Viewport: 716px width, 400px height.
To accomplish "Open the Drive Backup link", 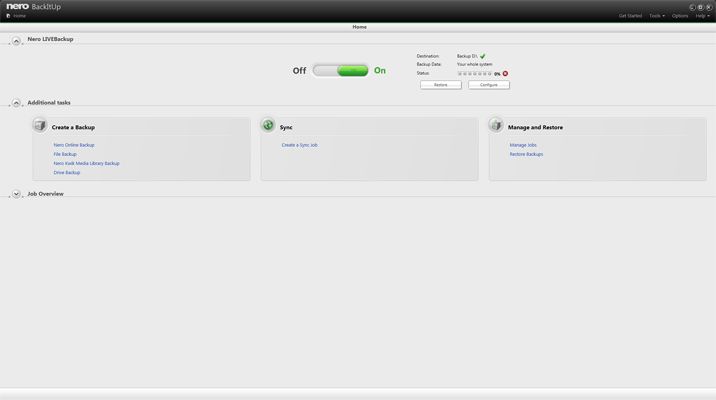I will click(x=67, y=173).
